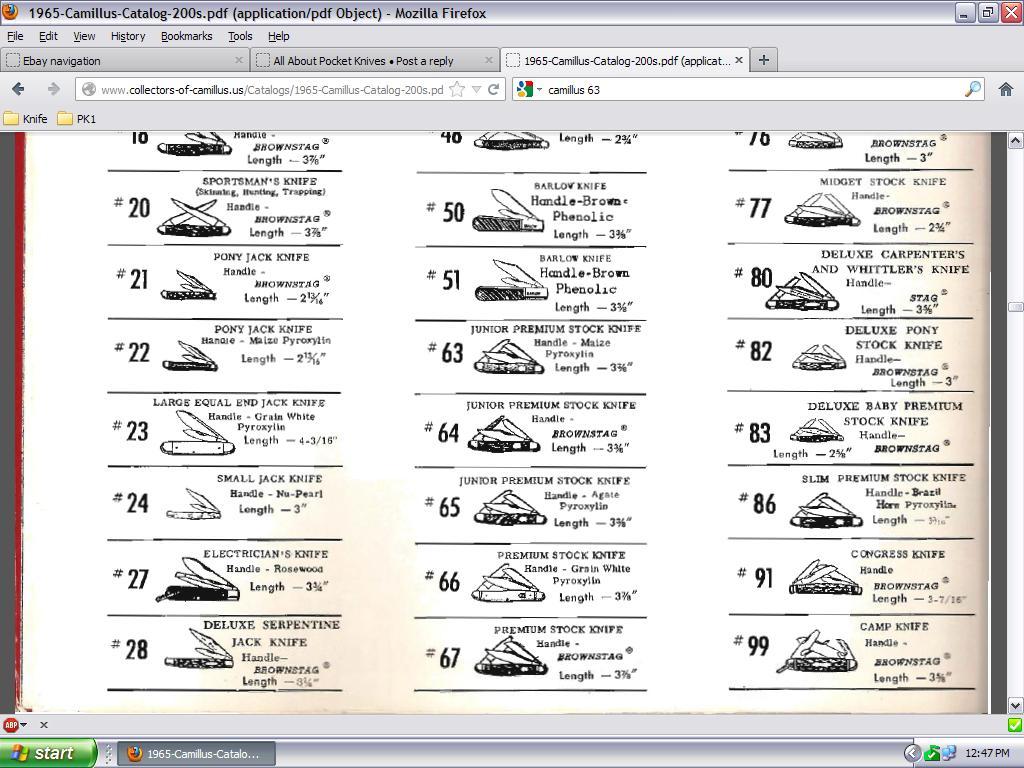Click the 'PONY JACK KNIFE' heading for #21

pyautogui.click(x=261, y=257)
